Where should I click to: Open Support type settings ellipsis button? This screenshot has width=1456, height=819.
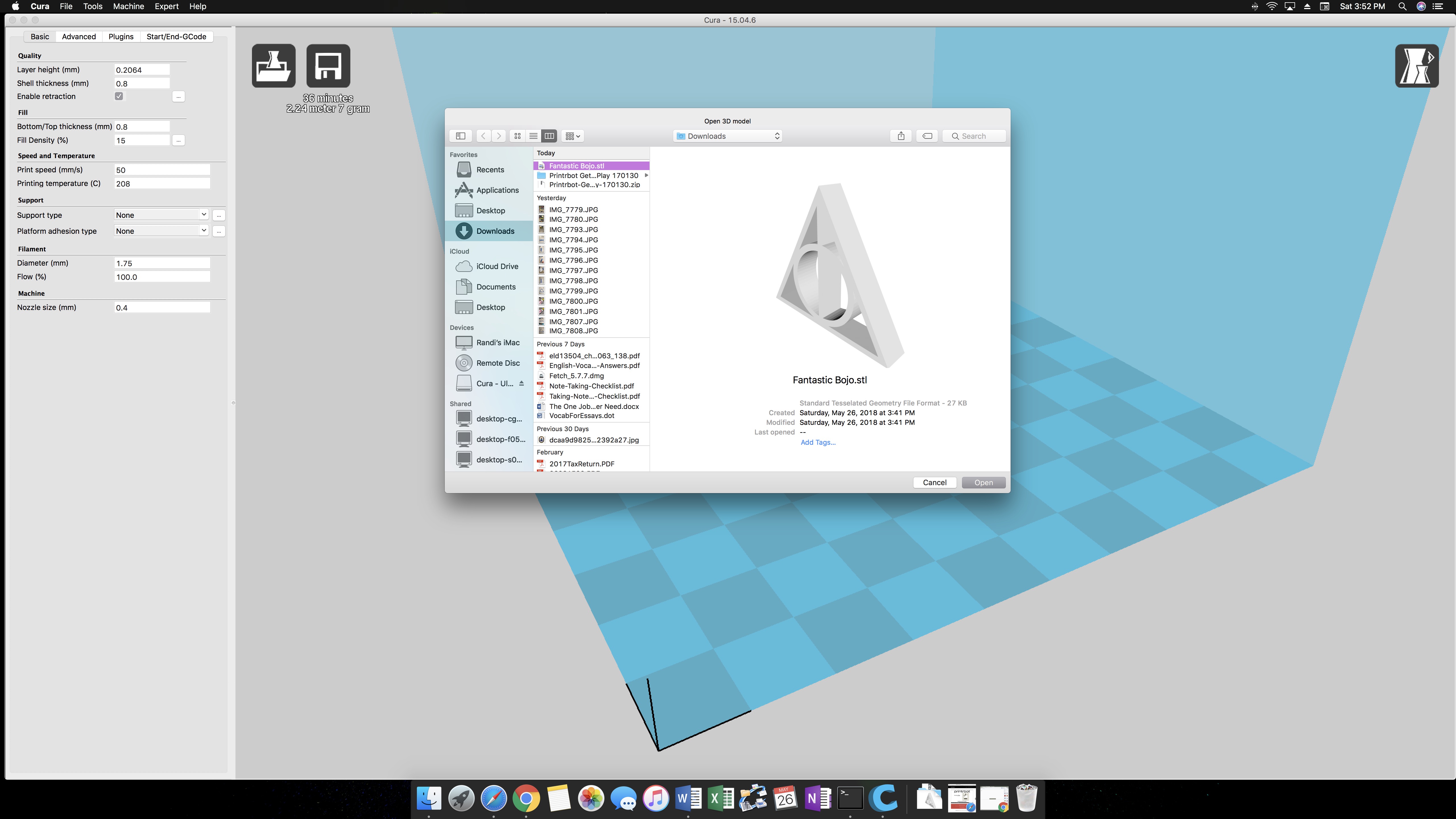(219, 215)
